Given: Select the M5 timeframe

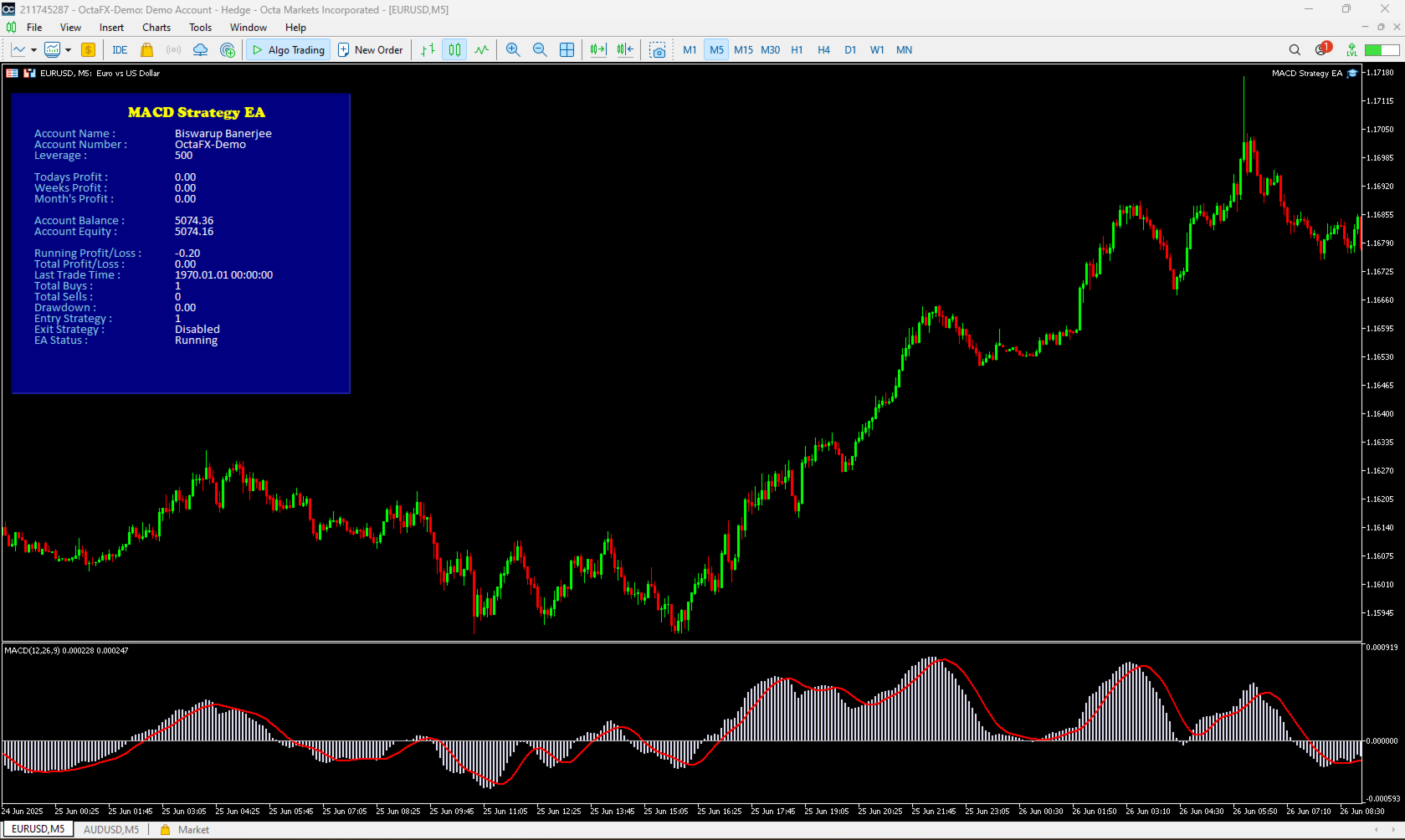Looking at the screenshot, I should tap(716, 50).
